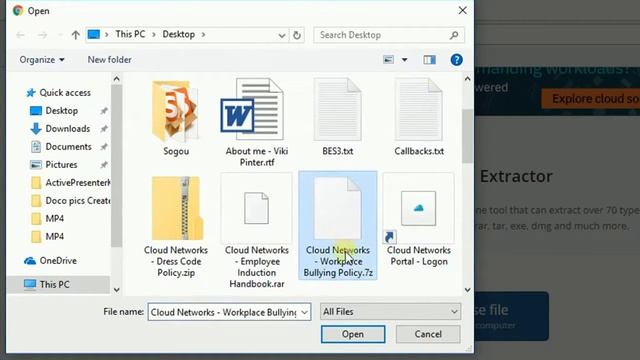The image size is (640, 360).
Task: Select the BES3.txt file icon
Action: click(338, 109)
